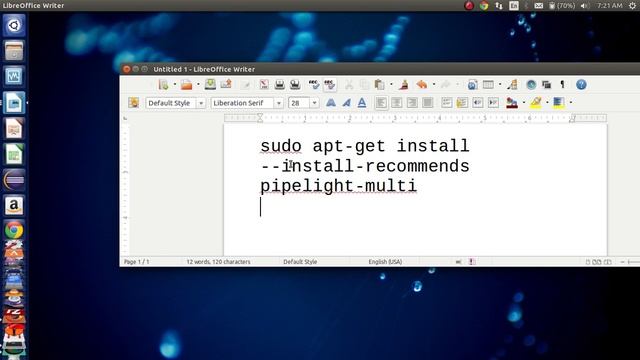Click the Cut scissors icon
The height and width of the screenshot is (360, 640).
point(349,85)
